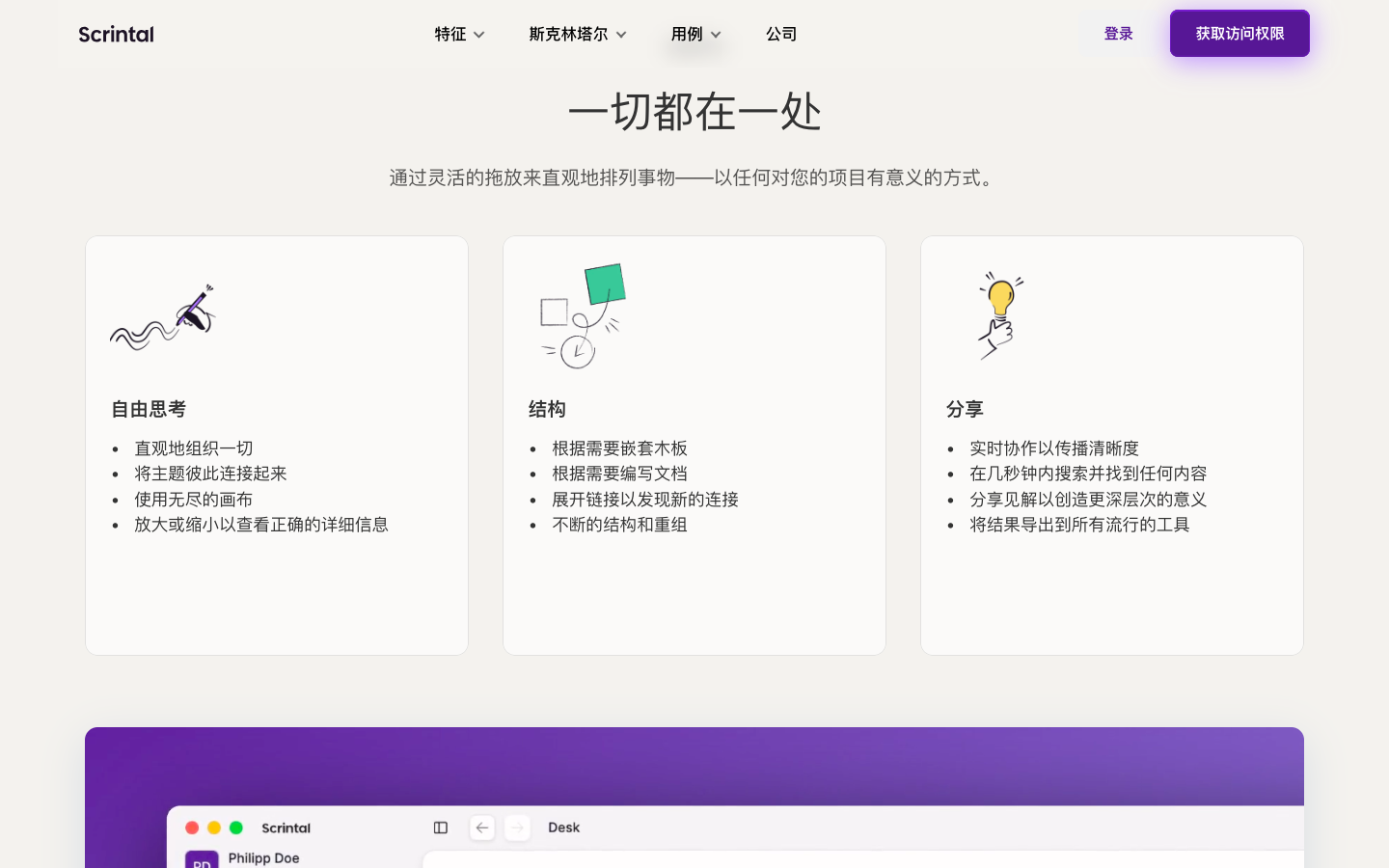Open the 用例 dropdown chevron
This screenshot has height=868, width=1389.
pos(716,34)
